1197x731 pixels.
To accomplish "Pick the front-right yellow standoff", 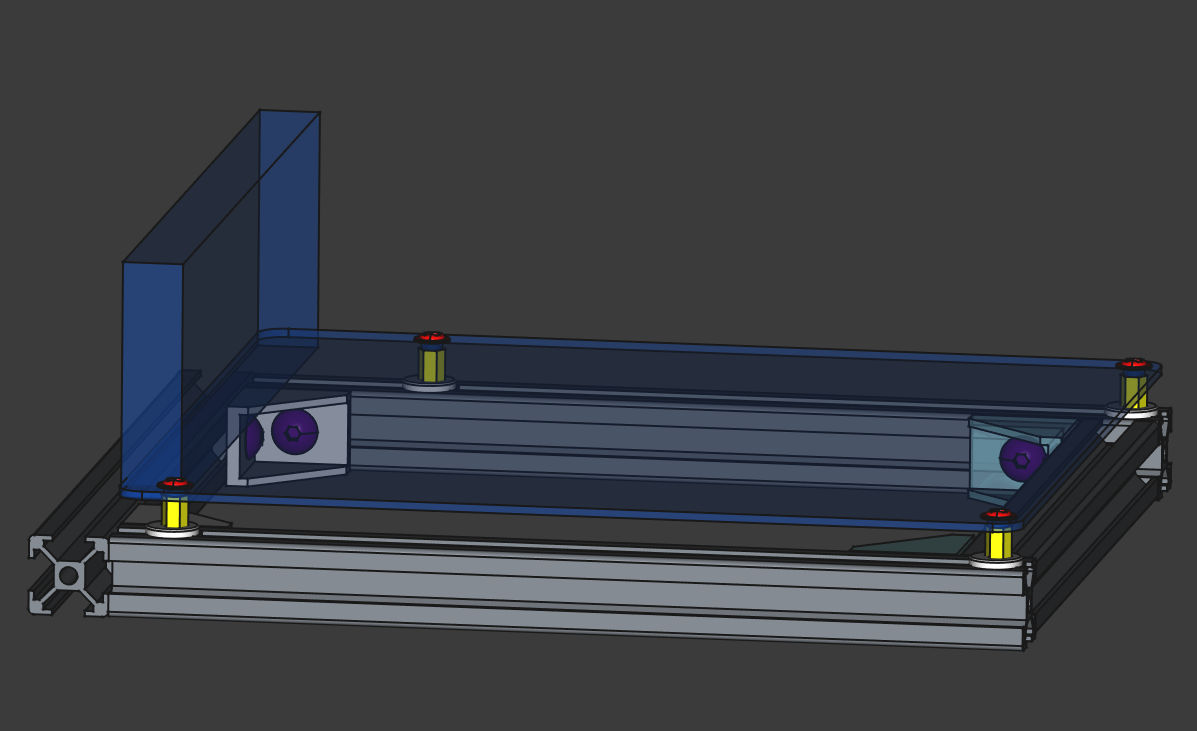I will (x=999, y=543).
